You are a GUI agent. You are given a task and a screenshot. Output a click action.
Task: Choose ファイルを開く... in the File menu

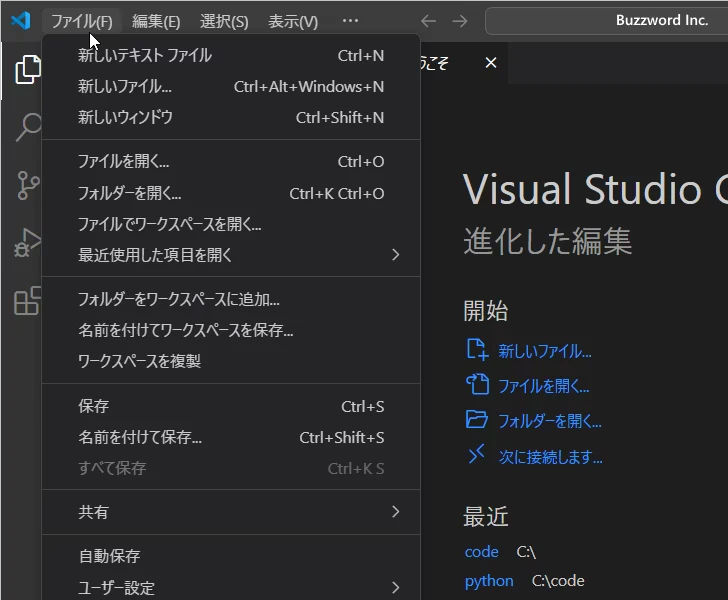click(231, 161)
